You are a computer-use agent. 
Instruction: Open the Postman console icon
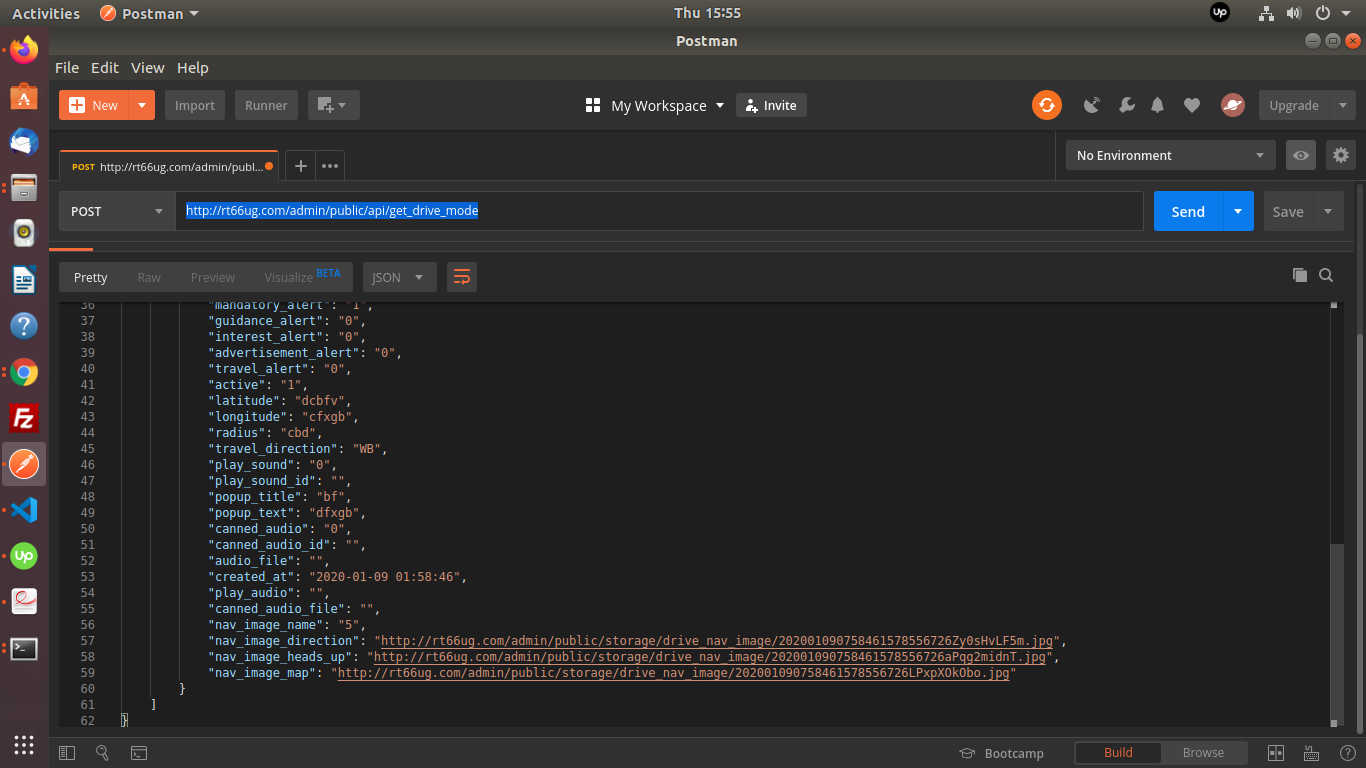(139, 753)
